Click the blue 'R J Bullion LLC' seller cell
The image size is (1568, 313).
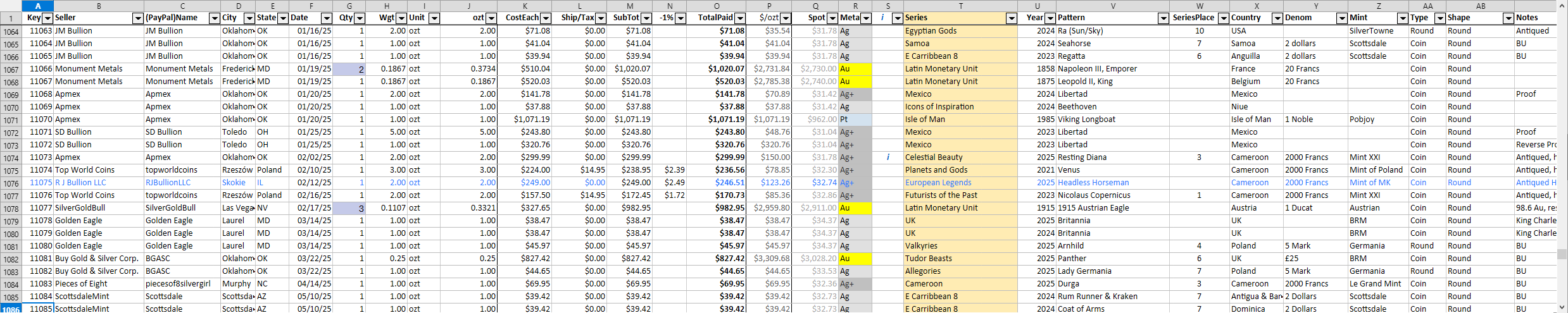coord(99,183)
